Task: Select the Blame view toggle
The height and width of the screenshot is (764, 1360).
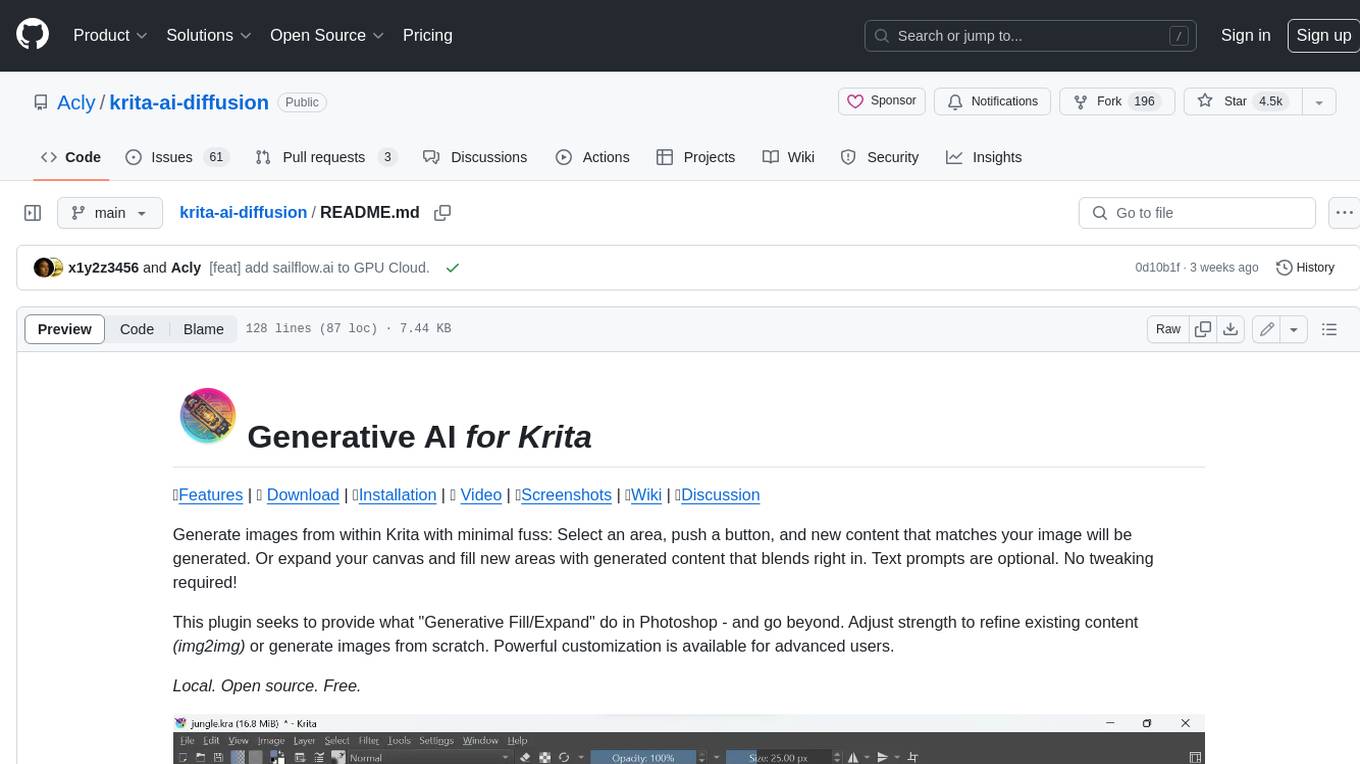Action: pos(203,329)
